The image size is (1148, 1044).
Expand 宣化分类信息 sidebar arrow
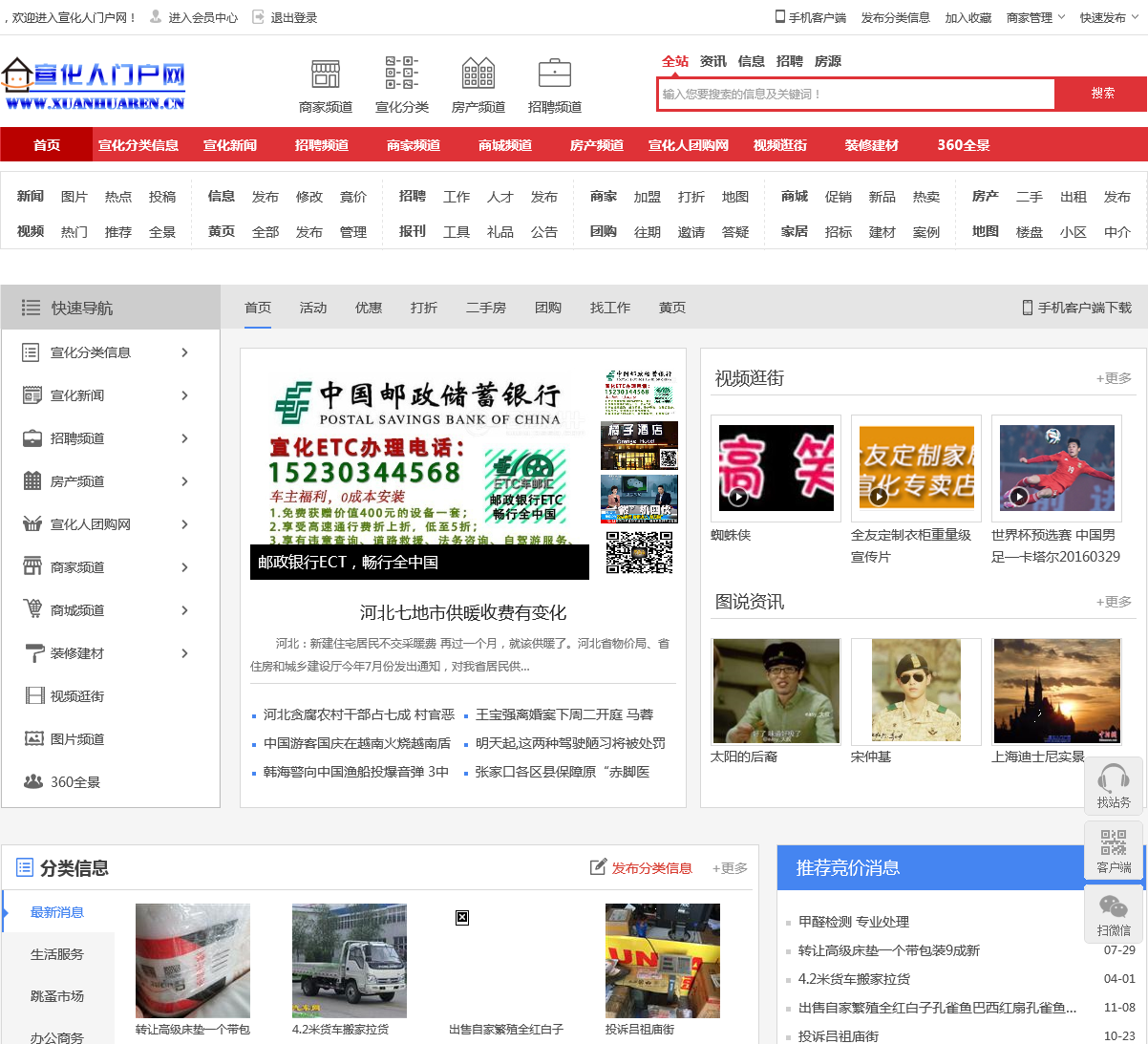185,352
